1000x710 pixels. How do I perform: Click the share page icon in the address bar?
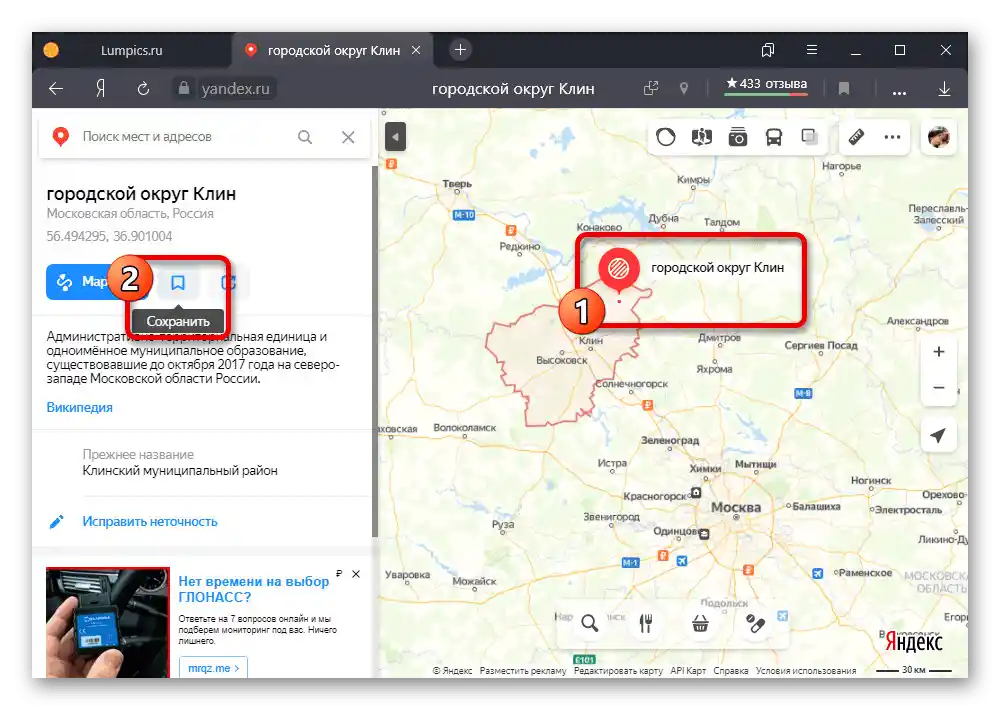[651, 89]
